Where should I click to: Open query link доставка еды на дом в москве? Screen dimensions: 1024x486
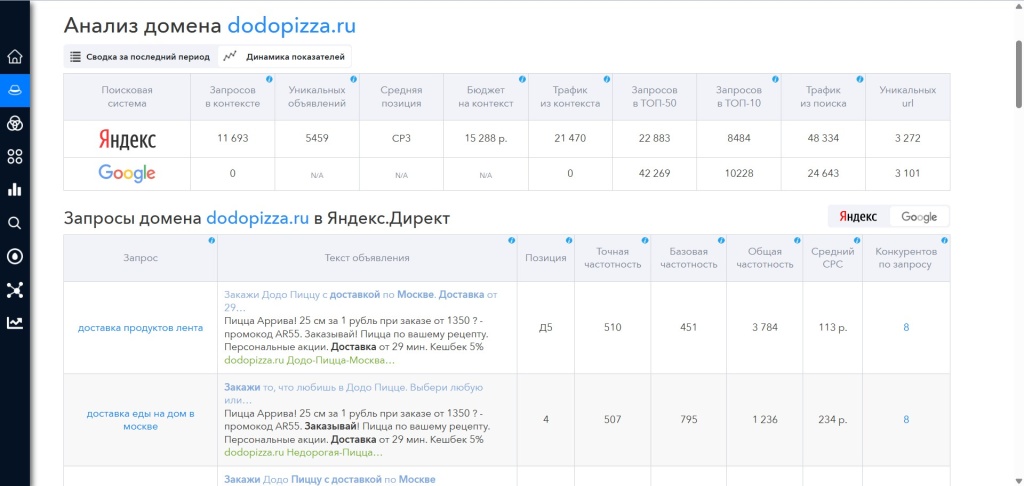click(140, 420)
